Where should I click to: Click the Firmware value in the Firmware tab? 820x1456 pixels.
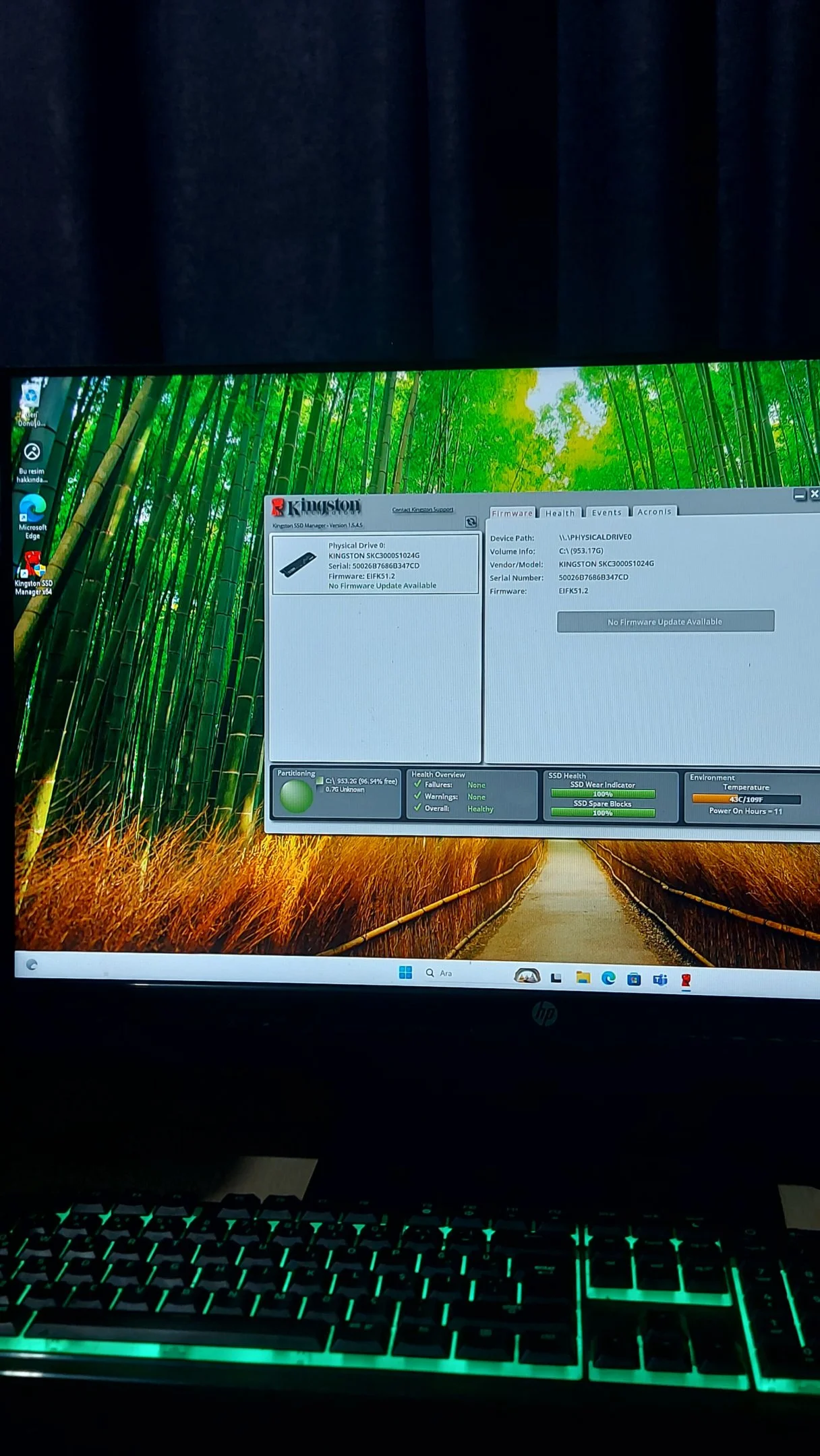(573, 590)
